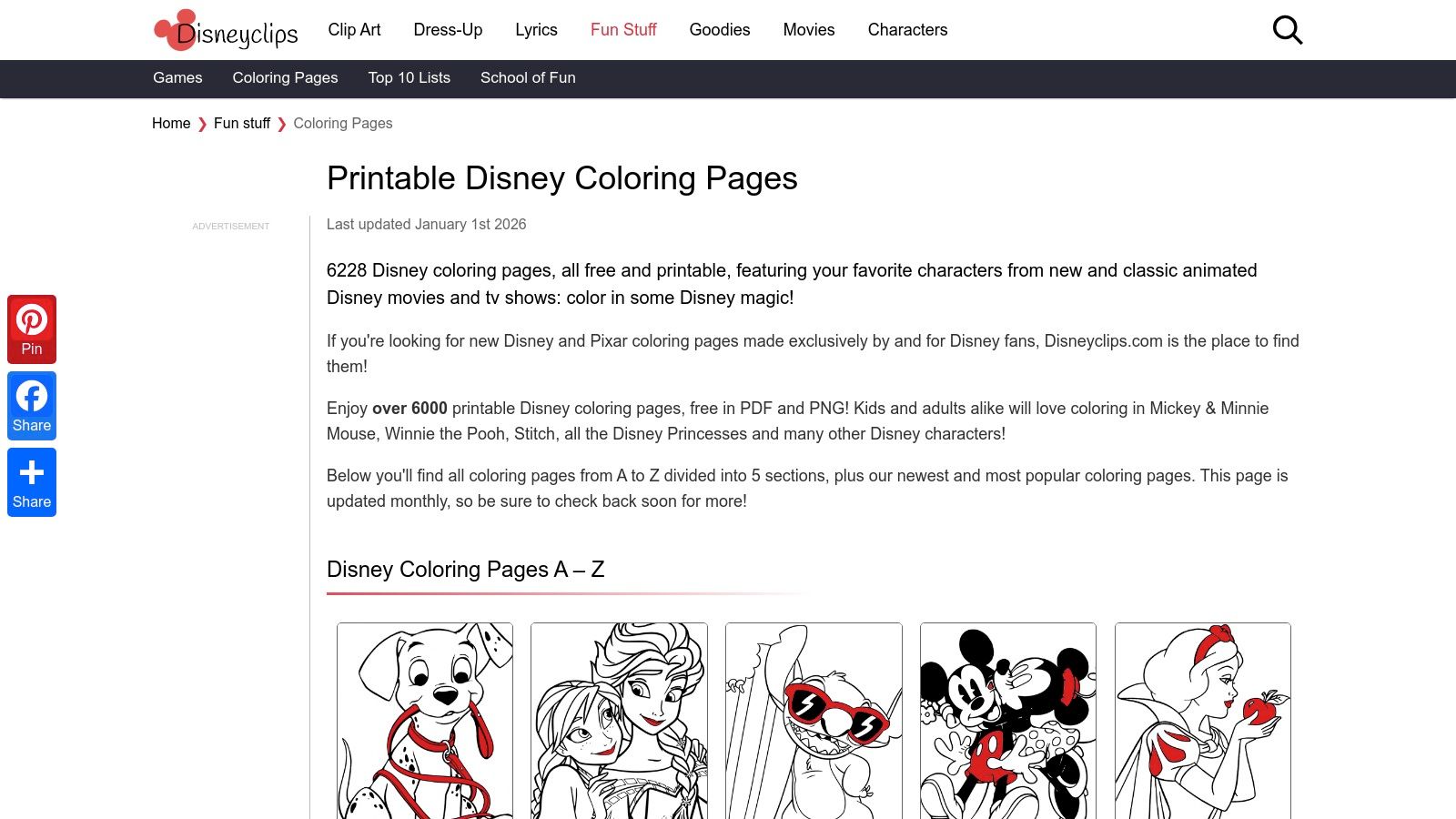Return Home via the breadcrumb
Viewport: 1456px width, 819px height.
pos(170,123)
